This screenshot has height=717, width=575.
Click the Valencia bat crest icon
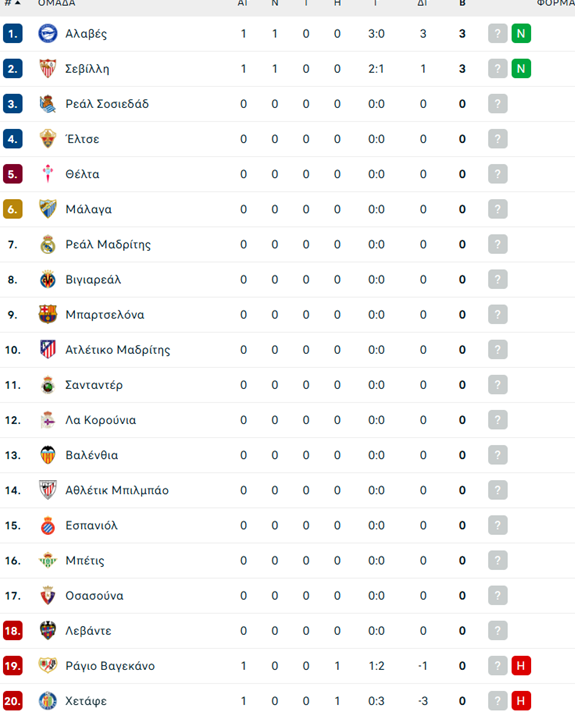point(48,455)
